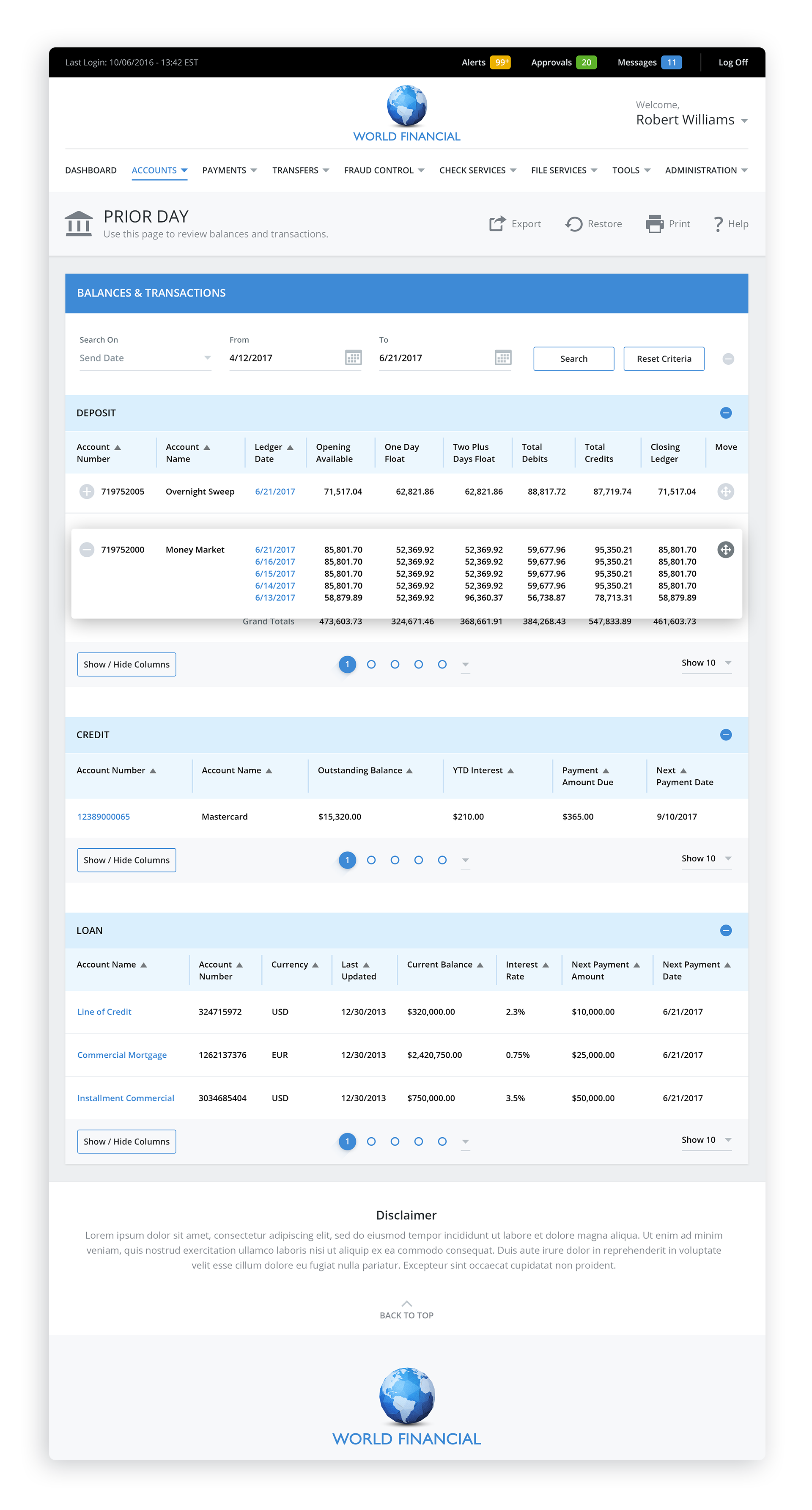Sort Deposit by Ledger Date
Screen dimensions: 812x1510
click(290, 447)
